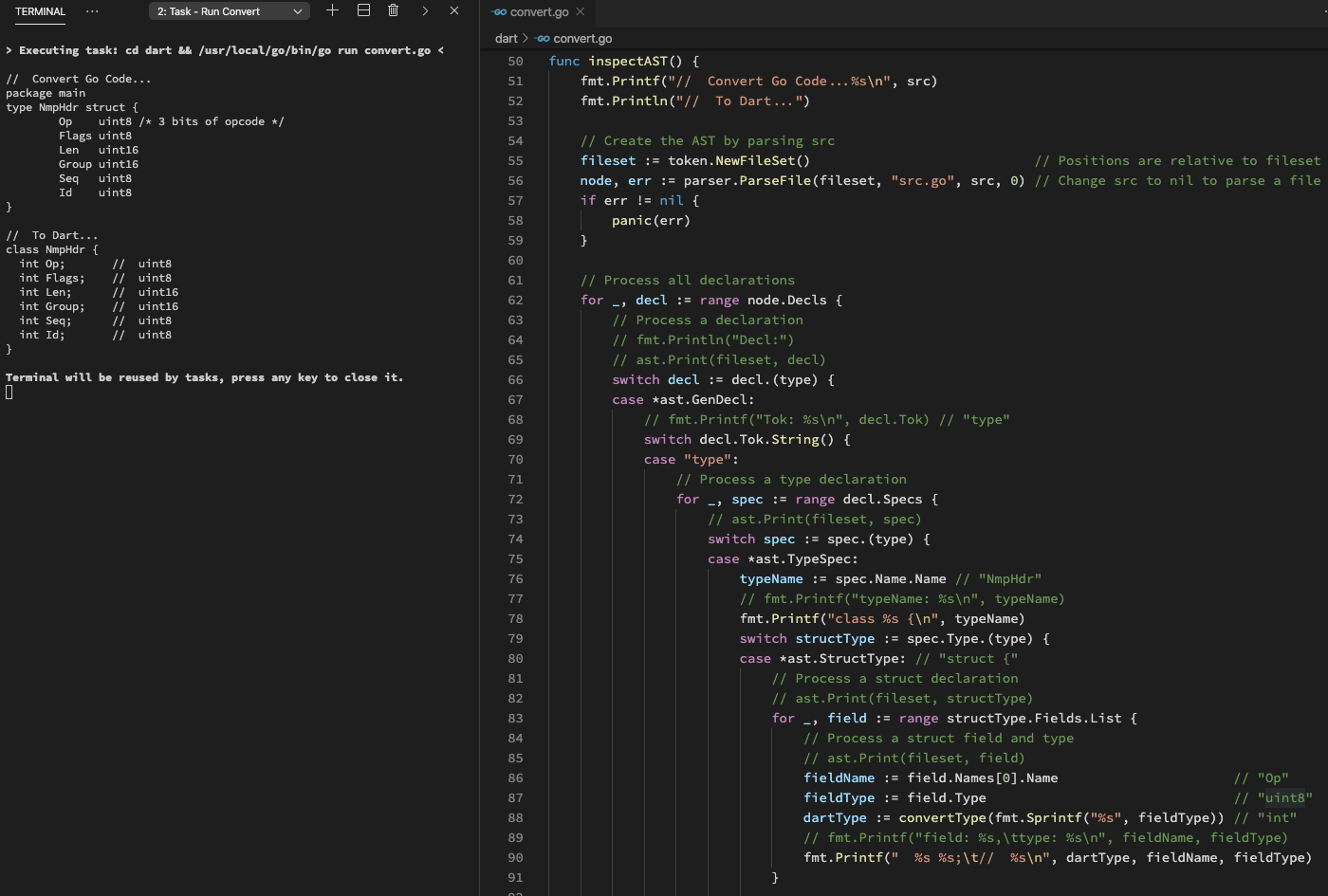
Task: Open the terminal selector '2: Task - Run Convert'
Action: (229, 11)
